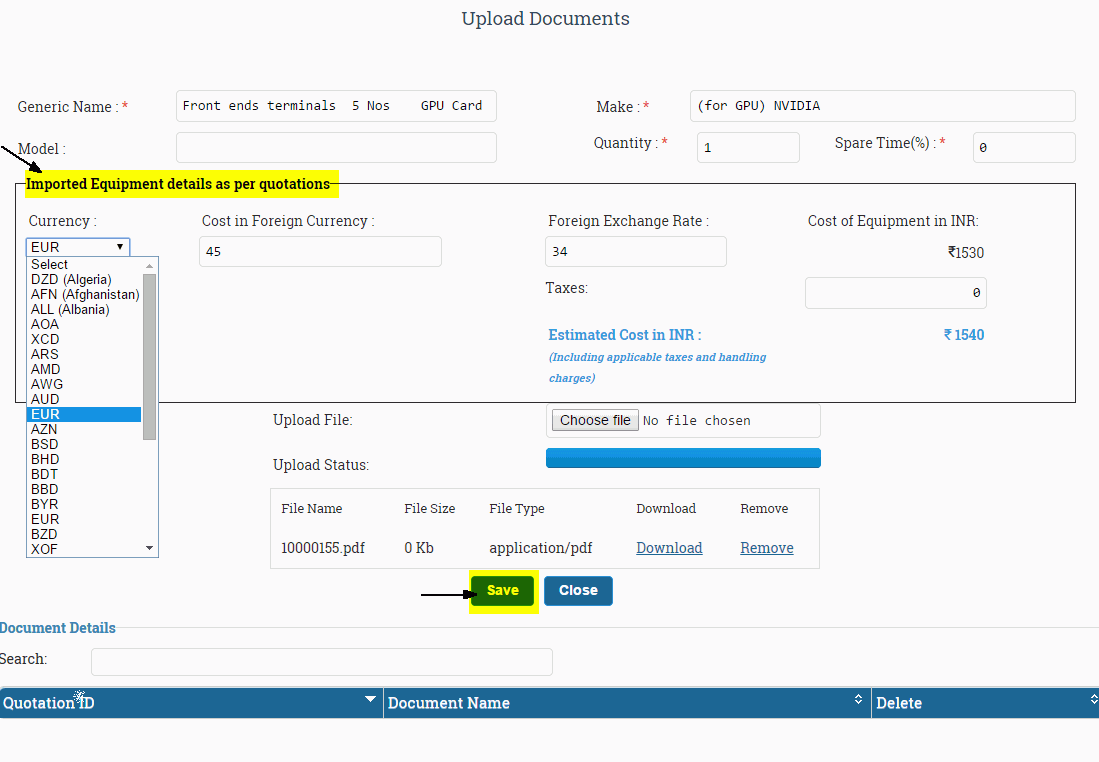Click the Foreign Exchange Rate field
This screenshot has height=762, width=1099.
click(x=635, y=252)
